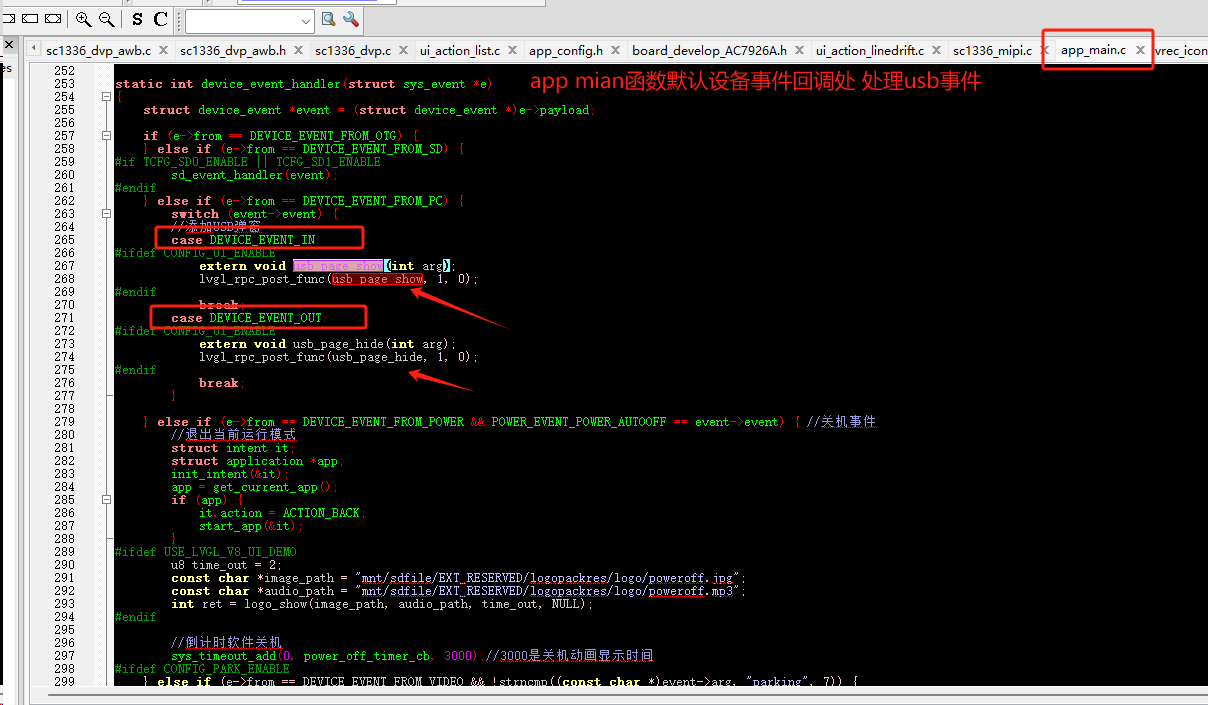This screenshot has height=705, width=1208.
Task: Open the toolbar search combo dropdown
Action: coord(306,21)
